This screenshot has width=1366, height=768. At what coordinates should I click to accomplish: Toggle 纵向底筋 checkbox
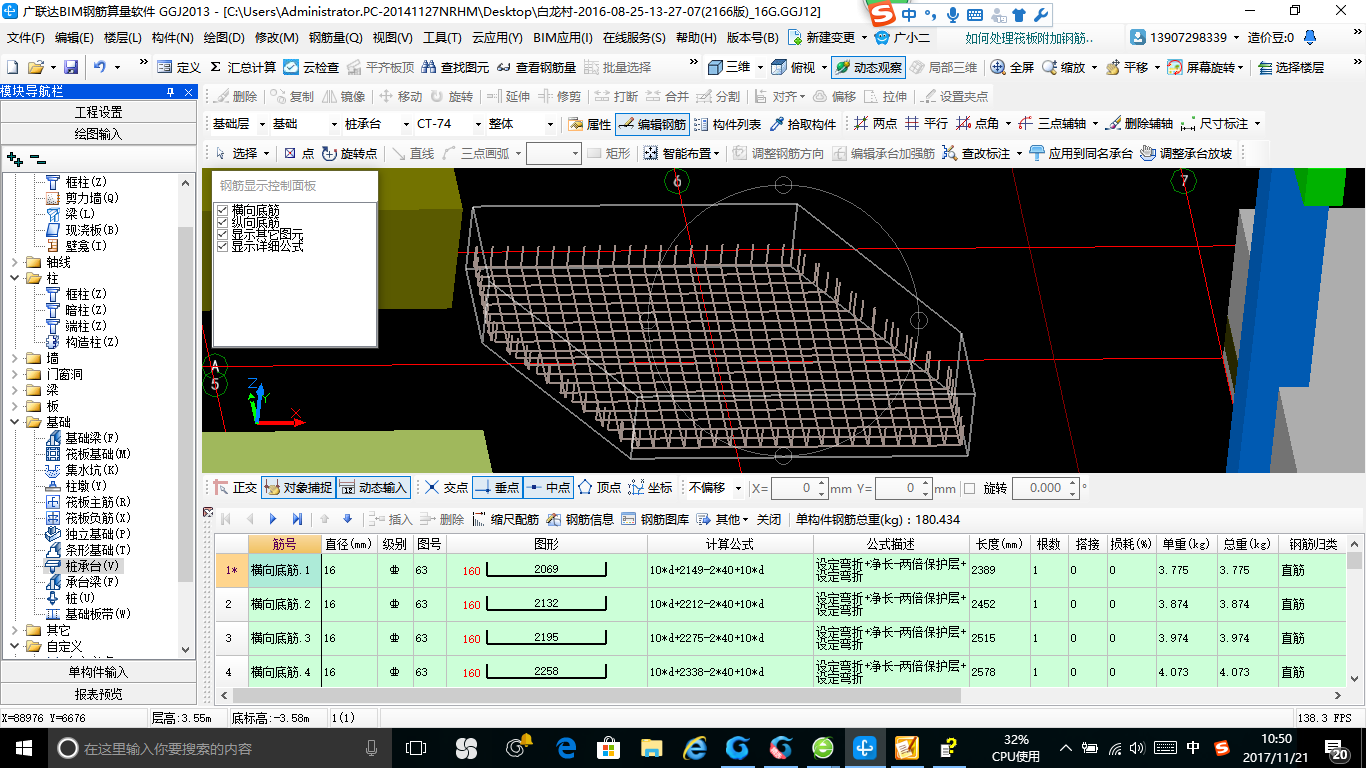(222, 222)
